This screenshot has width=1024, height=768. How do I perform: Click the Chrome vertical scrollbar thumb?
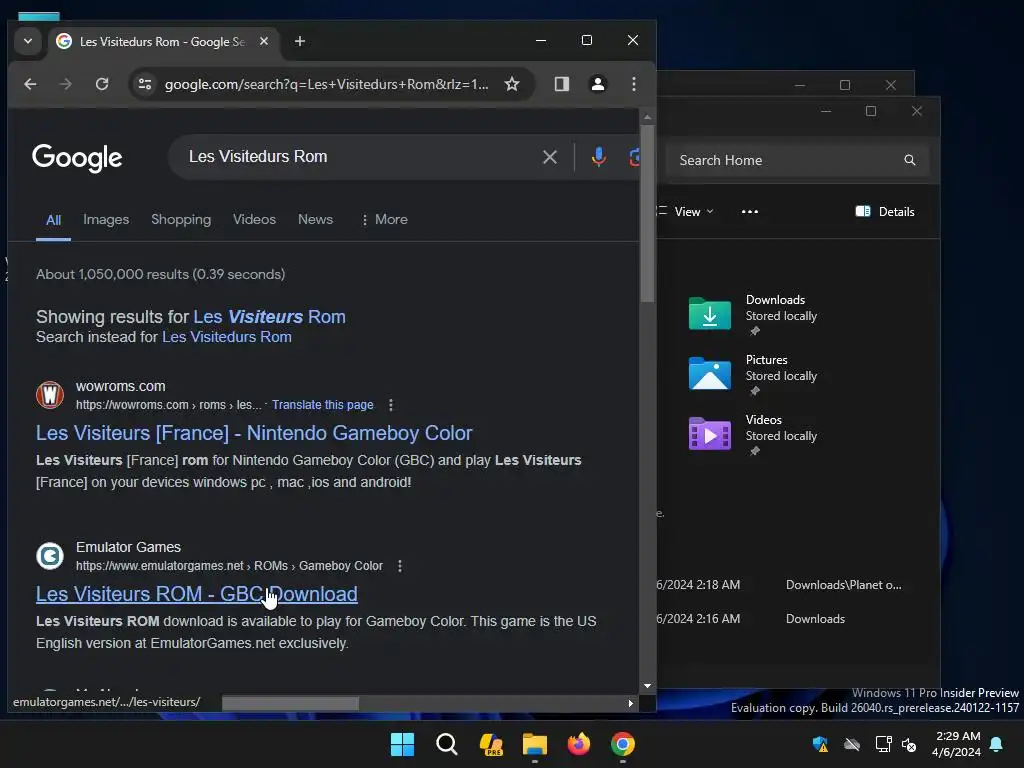pos(647,214)
